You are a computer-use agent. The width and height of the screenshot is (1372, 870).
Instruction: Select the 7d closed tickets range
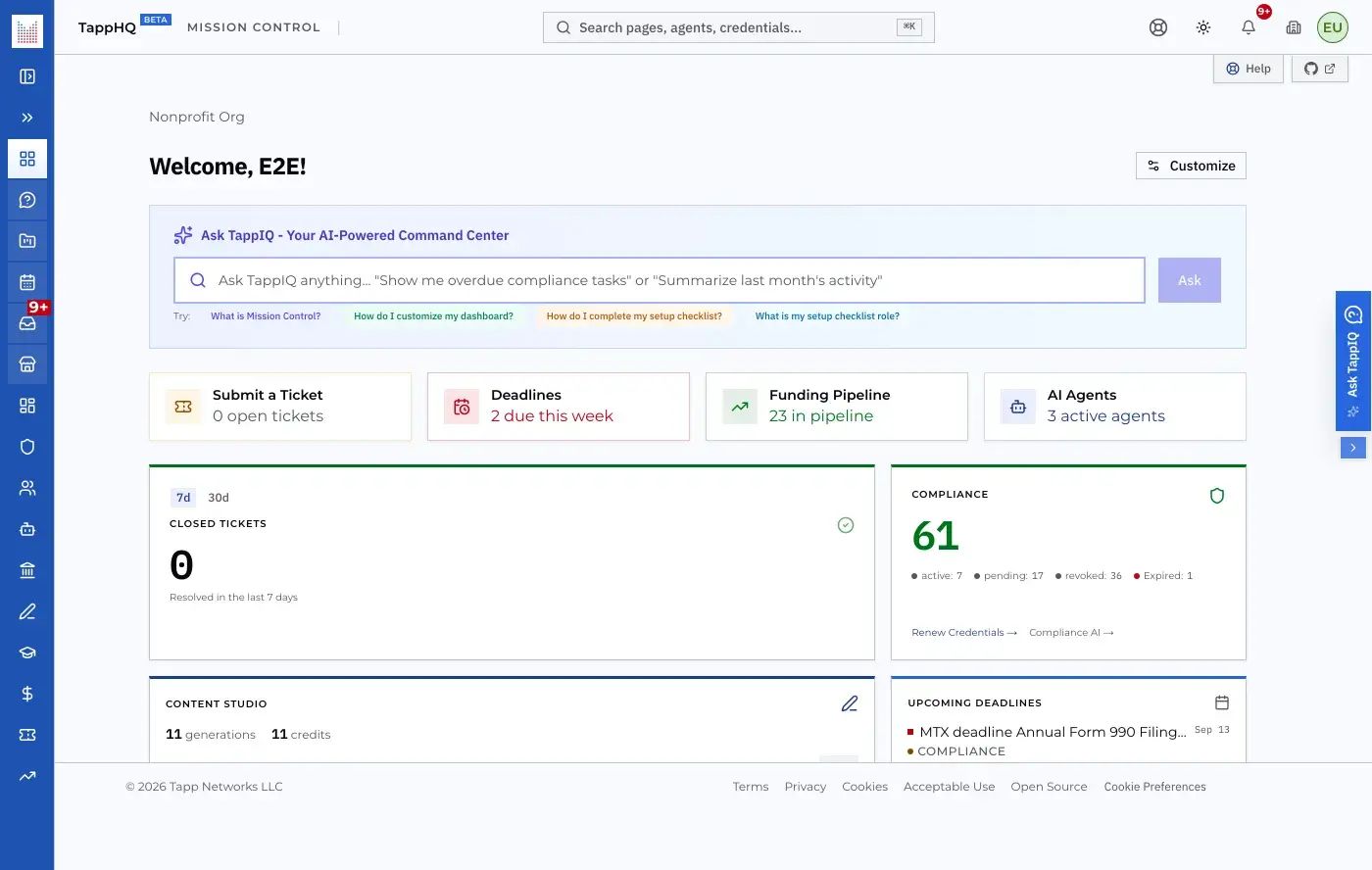(x=183, y=498)
